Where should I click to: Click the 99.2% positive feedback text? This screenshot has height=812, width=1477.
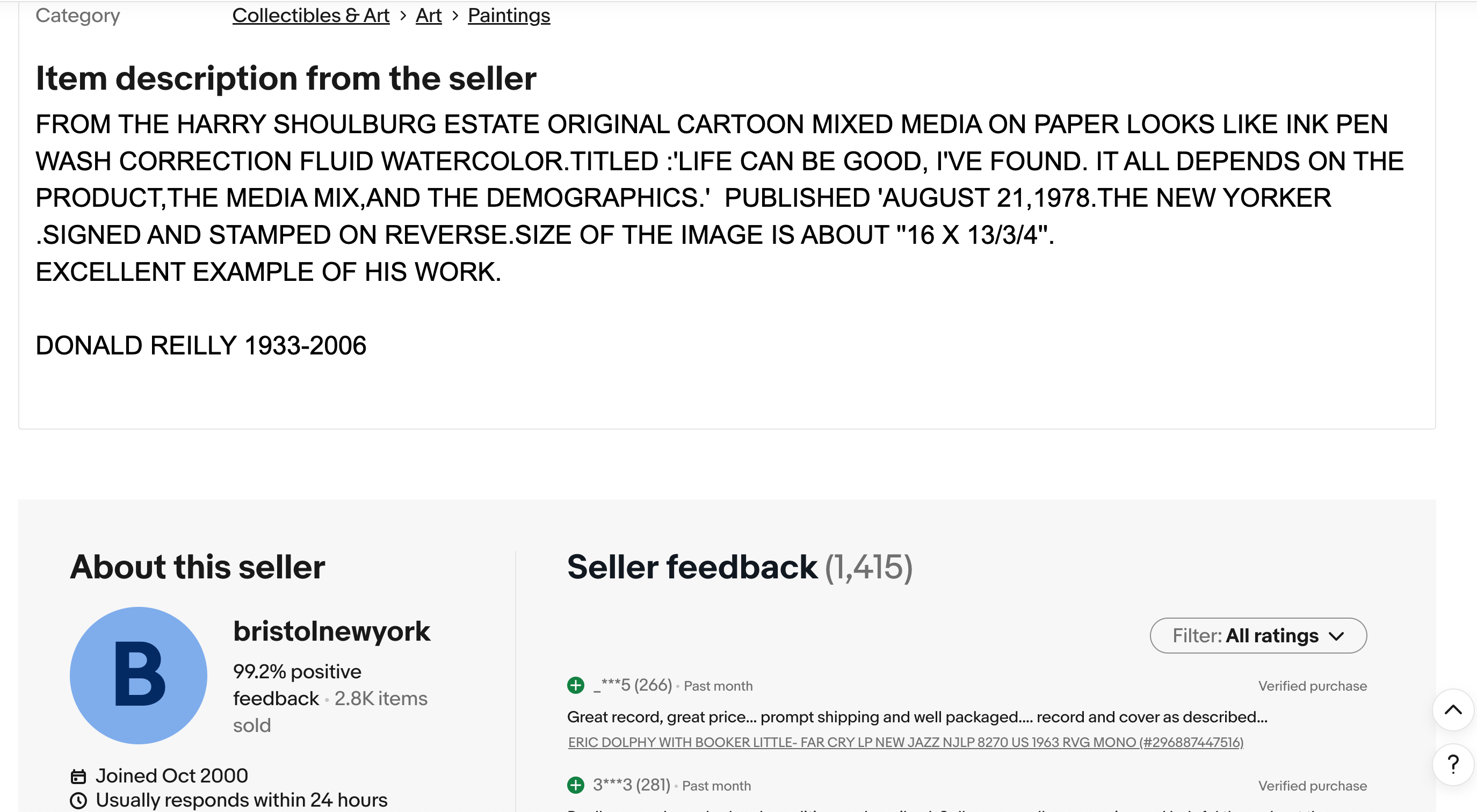pyautogui.click(x=297, y=672)
